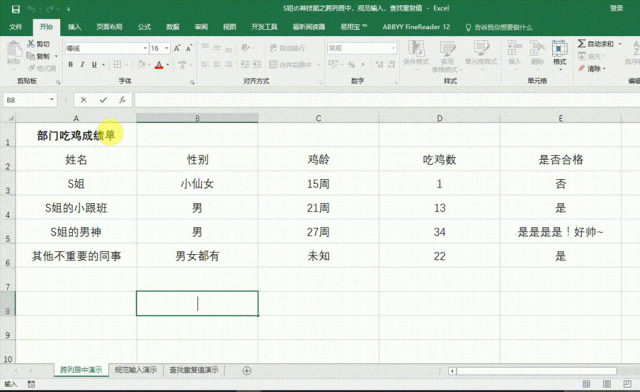Click the AutoSum sigma icon
The width and height of the screenshot is (640, 392).
[x=581, y=43]
